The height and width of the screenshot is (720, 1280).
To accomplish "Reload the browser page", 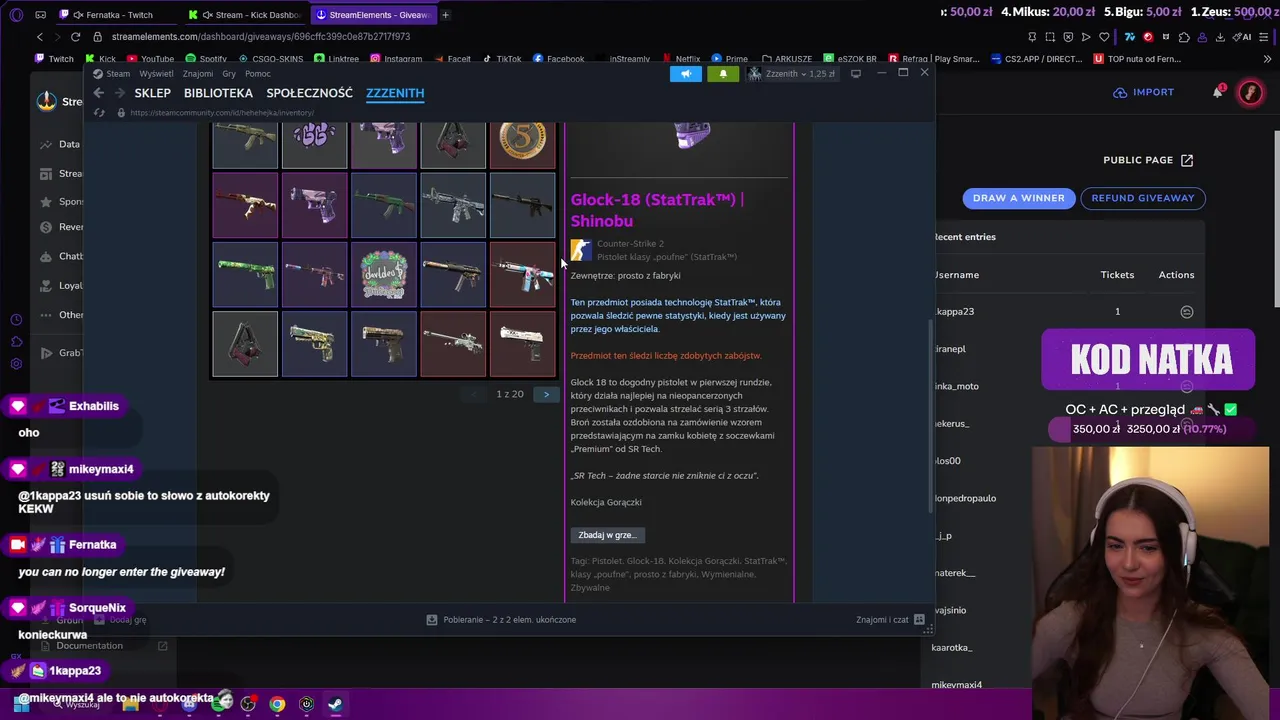I will [75, 37].
